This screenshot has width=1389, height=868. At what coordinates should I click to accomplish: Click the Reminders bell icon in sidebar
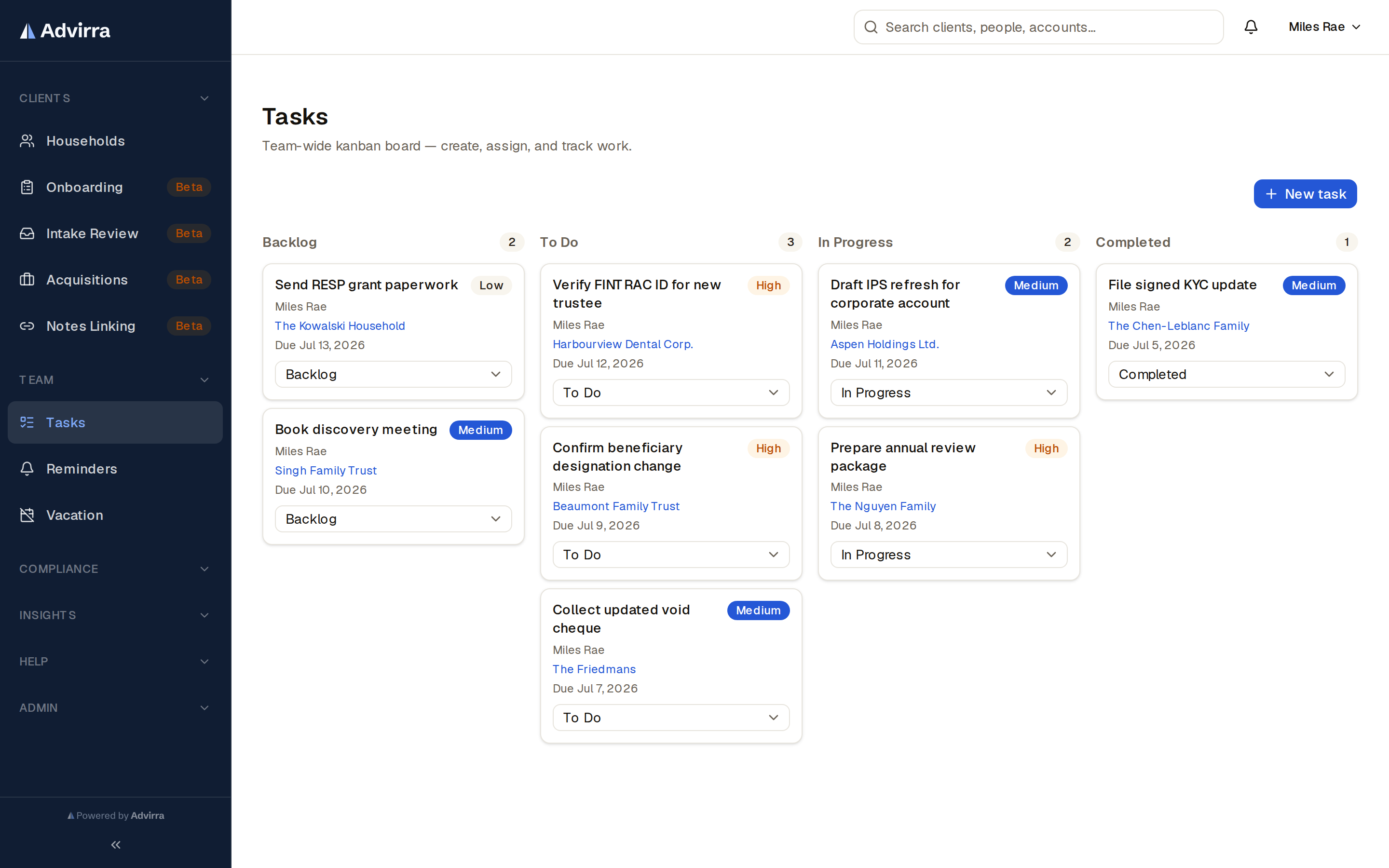coord(27,469)
